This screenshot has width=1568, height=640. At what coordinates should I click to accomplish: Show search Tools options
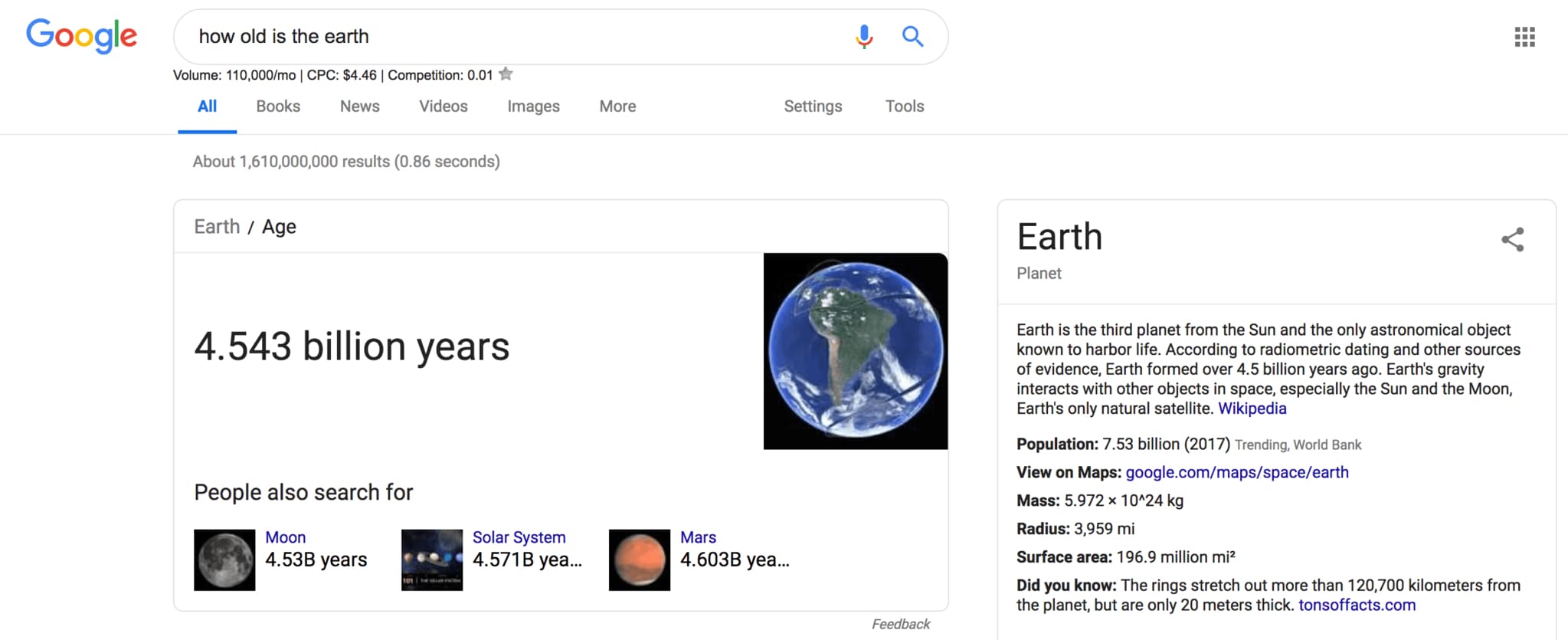(905, 107)
